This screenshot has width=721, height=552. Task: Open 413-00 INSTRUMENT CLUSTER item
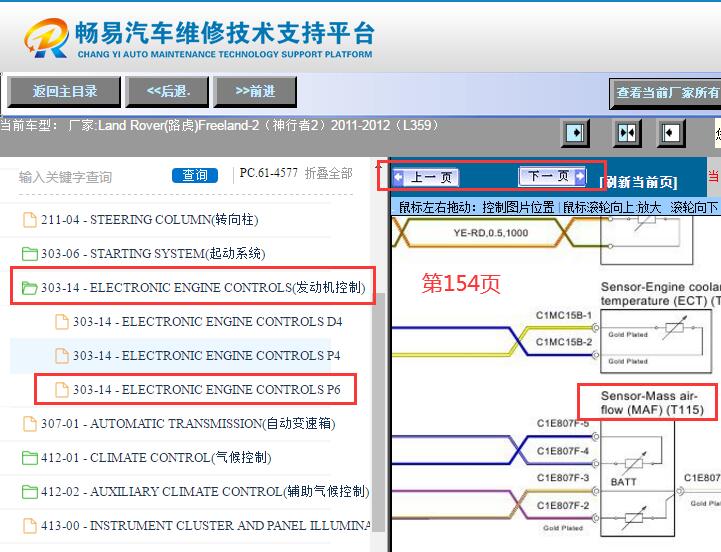pos(206,526)
